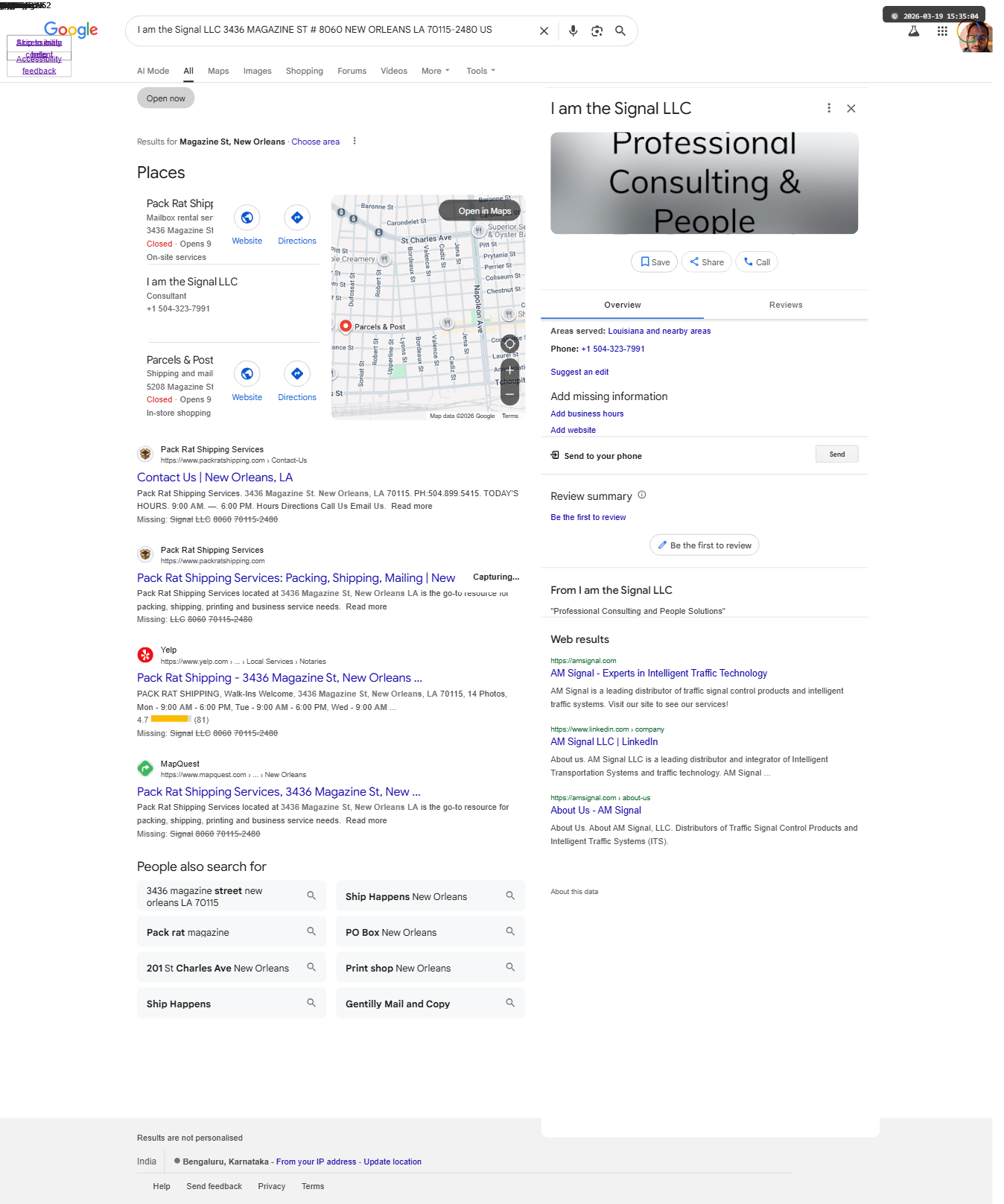1004x1204 pixels.
Task: Open the Reviews tab in panel
Action: tap(786, 305)
